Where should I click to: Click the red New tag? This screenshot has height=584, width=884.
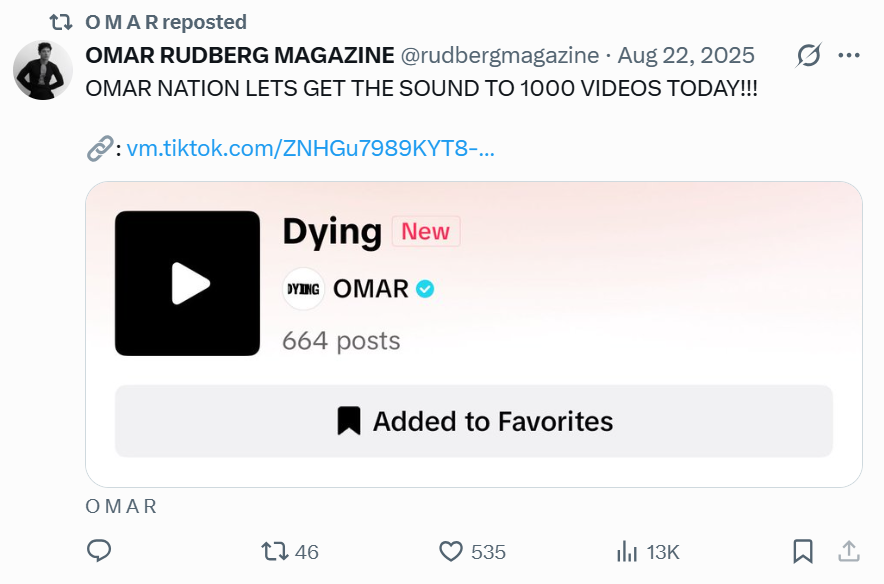425,232
